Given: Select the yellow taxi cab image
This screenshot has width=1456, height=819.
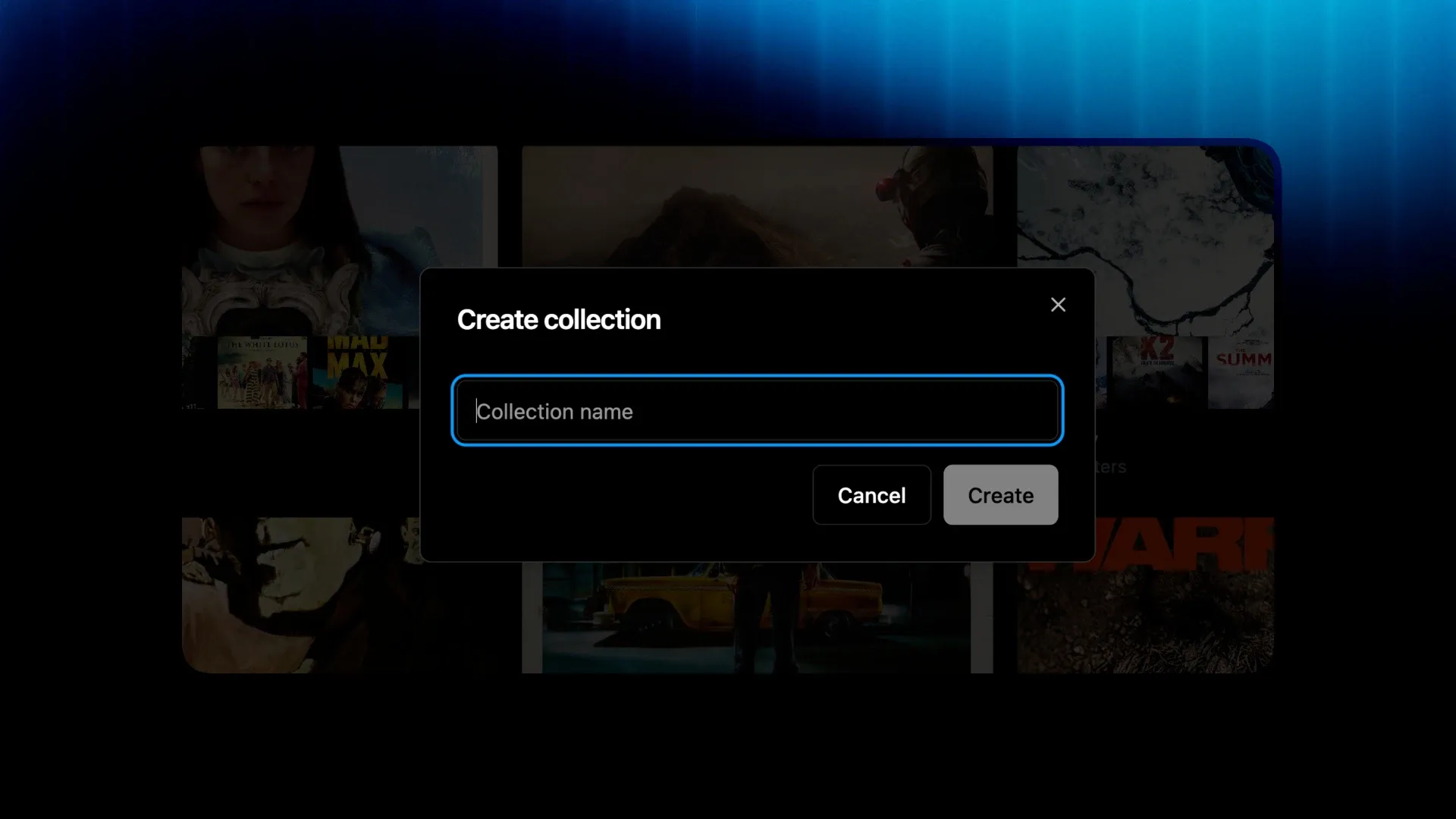Looking at the screenshot, I should pyautogui.click(x=757, y=617).
